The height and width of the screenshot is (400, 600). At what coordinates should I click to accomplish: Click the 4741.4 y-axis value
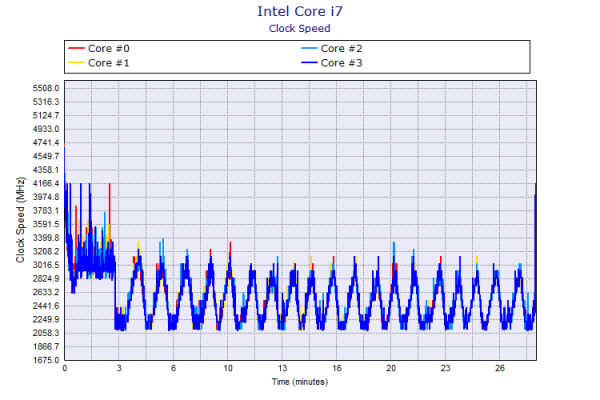46,143
